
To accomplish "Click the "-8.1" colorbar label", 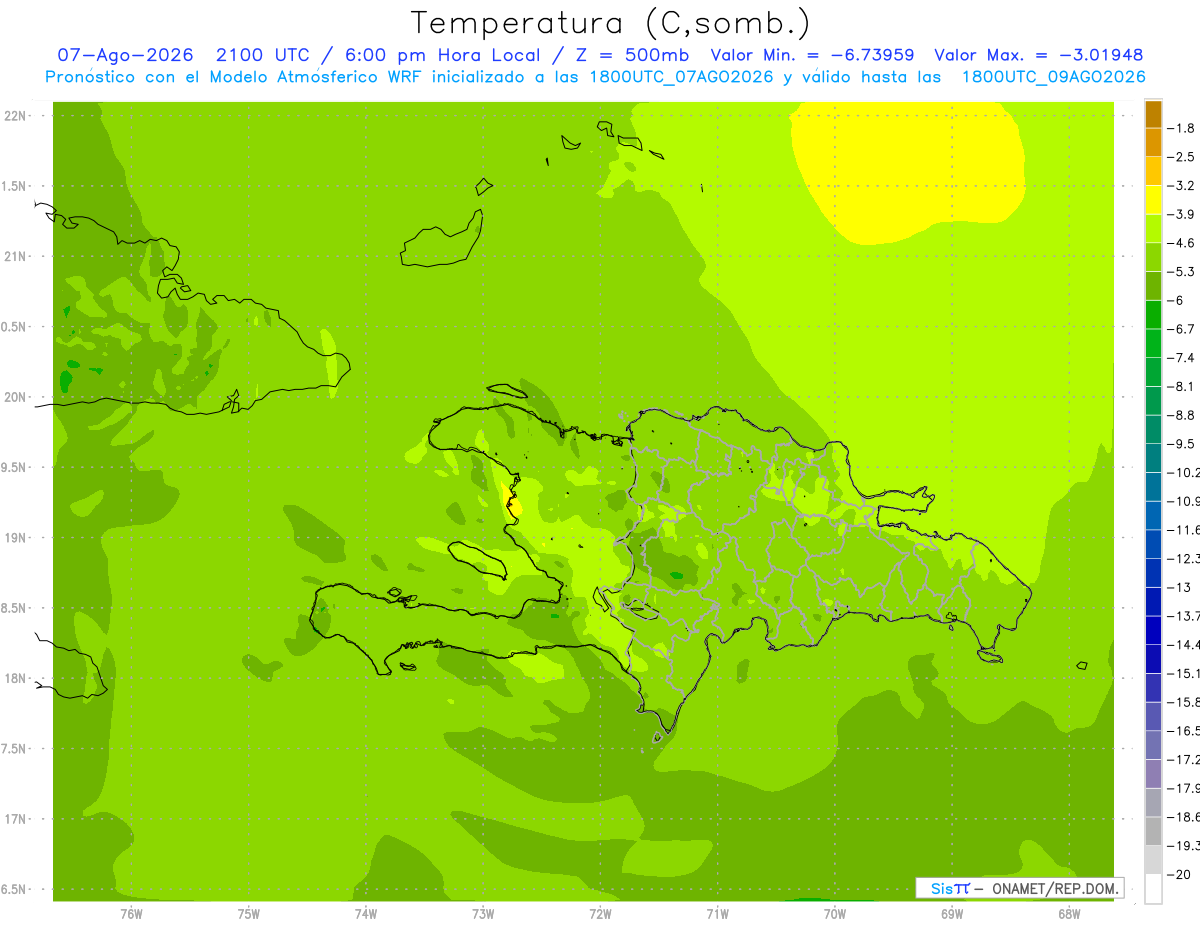I will (1182, 386).
